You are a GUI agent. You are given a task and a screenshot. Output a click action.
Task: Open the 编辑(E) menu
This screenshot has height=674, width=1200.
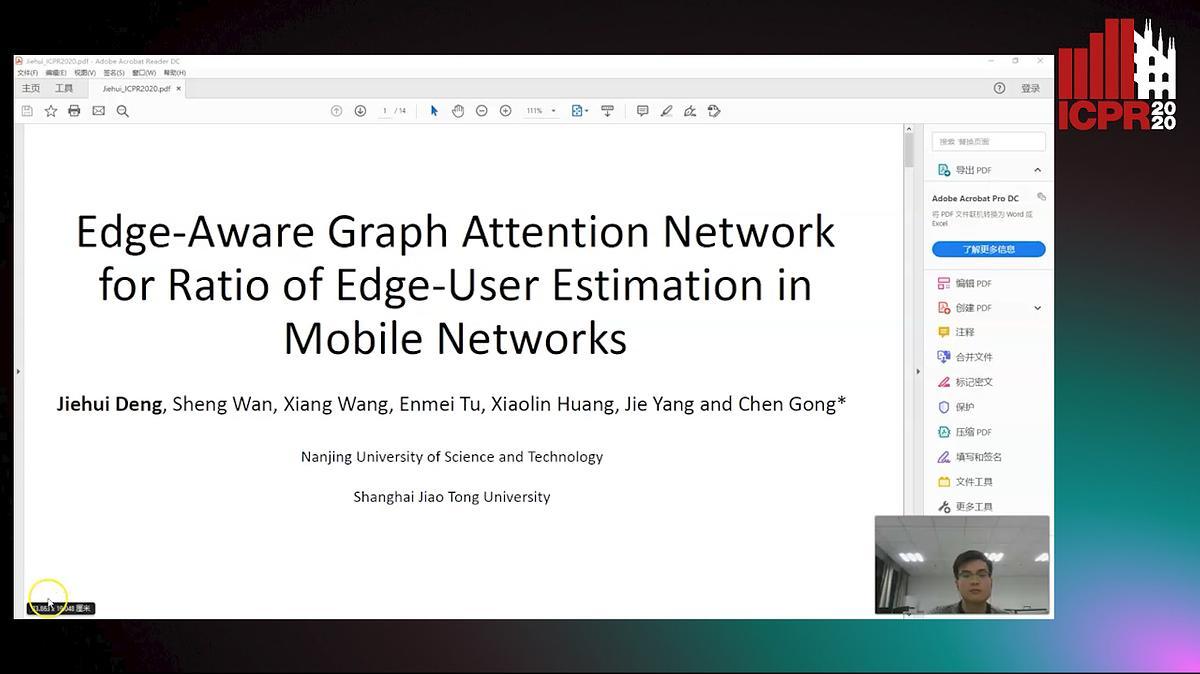[56, 73]
